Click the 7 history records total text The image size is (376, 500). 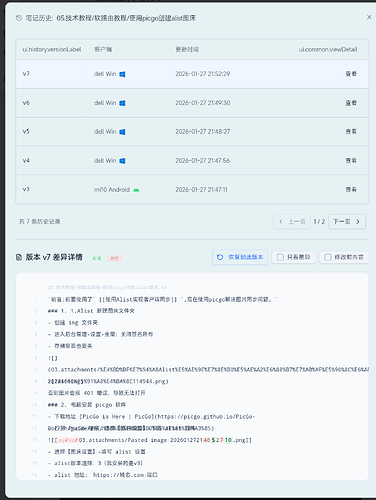[40, 221]
